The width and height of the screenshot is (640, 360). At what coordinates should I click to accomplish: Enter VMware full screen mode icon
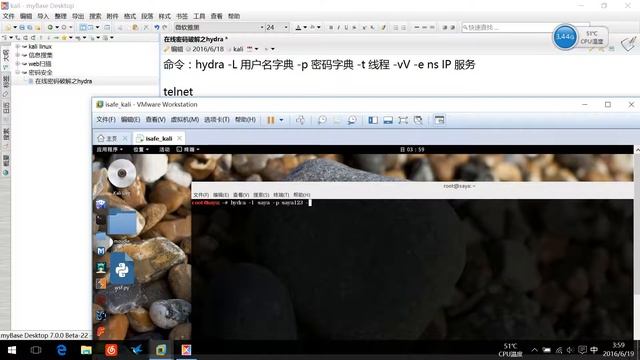point(403,120)
